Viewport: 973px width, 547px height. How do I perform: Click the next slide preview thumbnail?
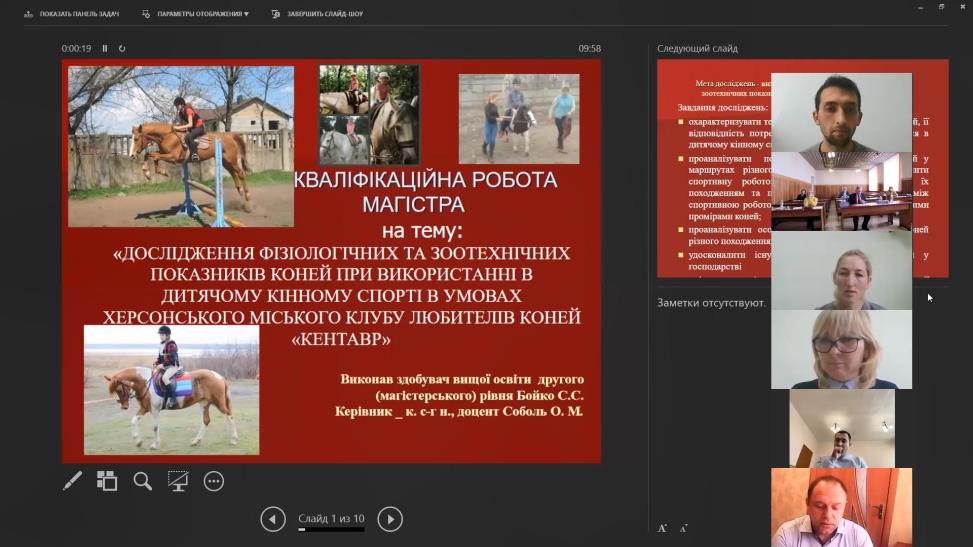[x=713, y=168]
